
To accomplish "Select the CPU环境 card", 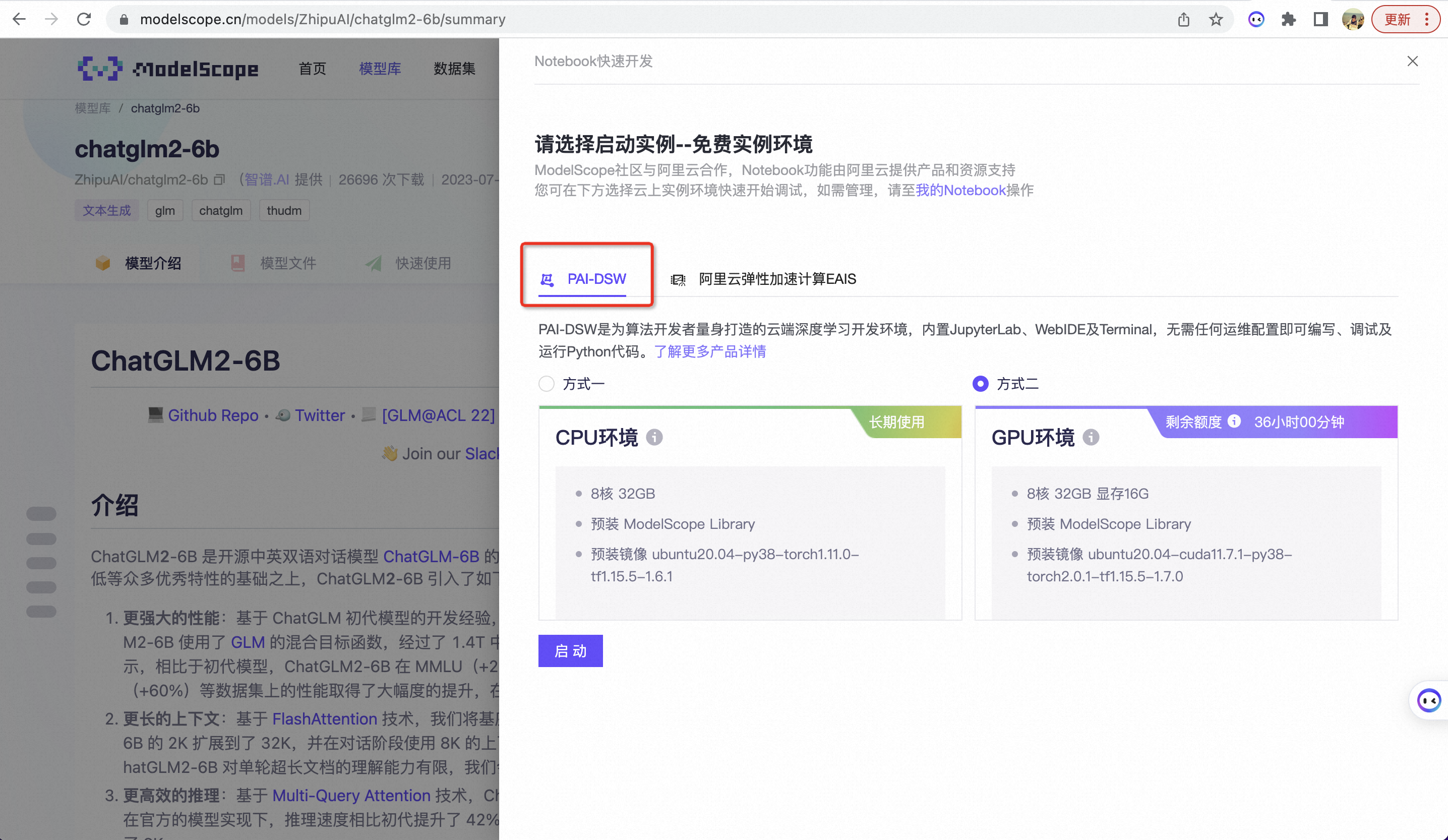I will [x=750, y=517].
